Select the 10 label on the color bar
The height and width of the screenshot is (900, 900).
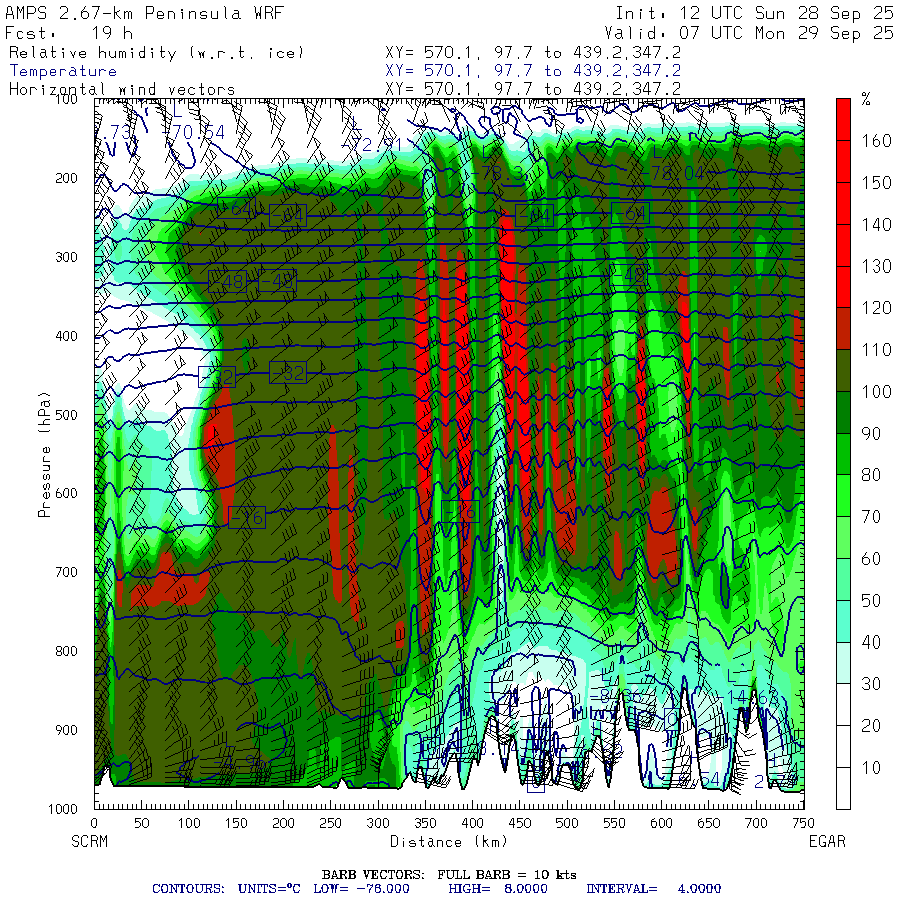(x=871, y=768)
